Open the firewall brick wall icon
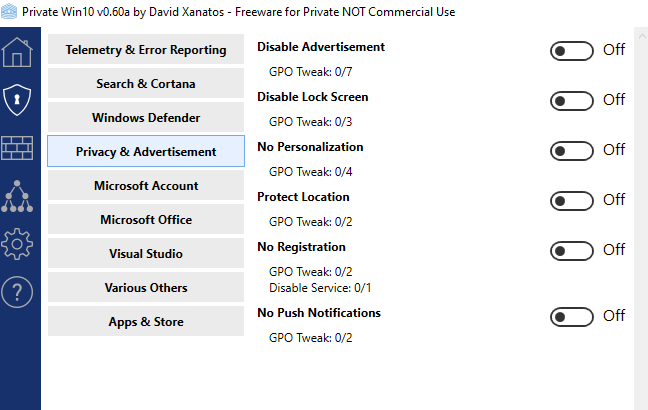The image size is (648, 410). 18,147
